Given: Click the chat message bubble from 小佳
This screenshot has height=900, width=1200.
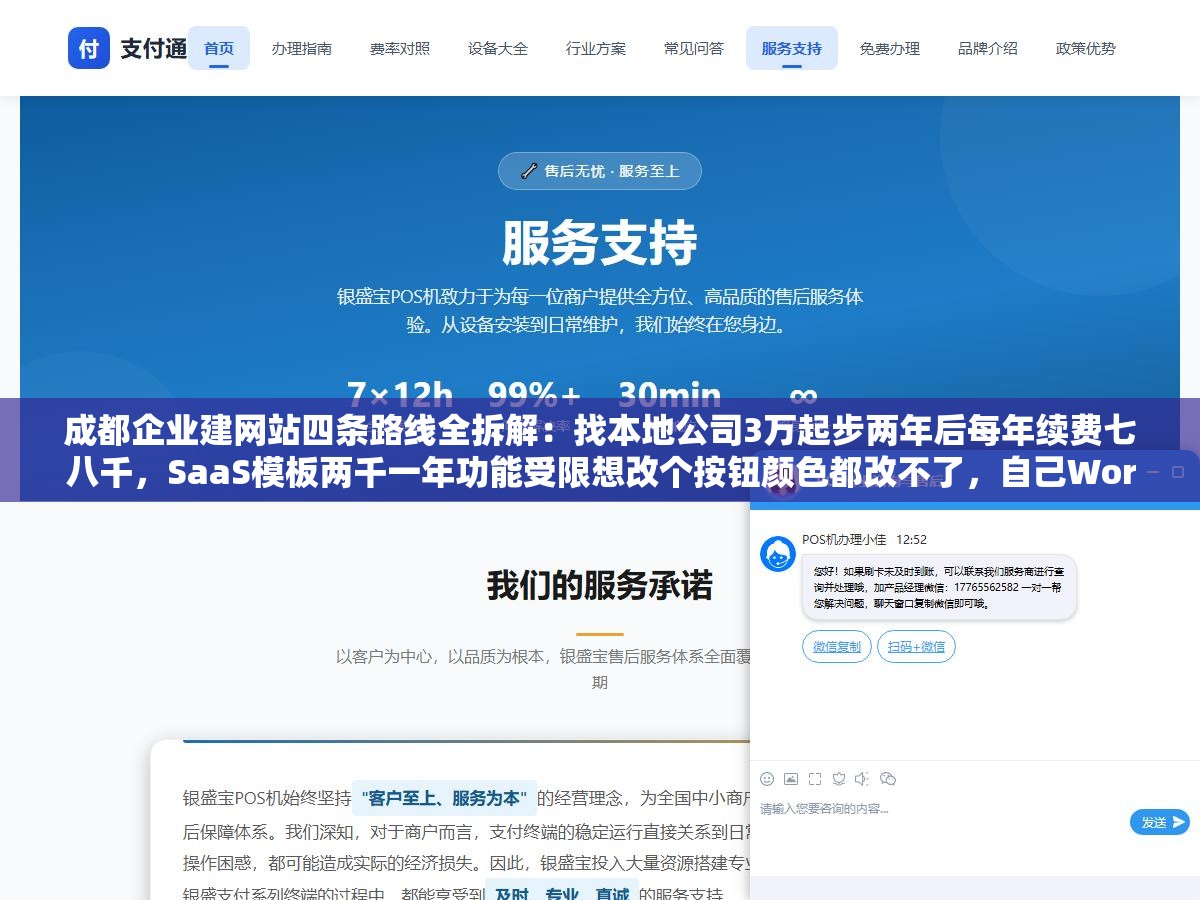Looking at the screenshot, I should (939, 587).
